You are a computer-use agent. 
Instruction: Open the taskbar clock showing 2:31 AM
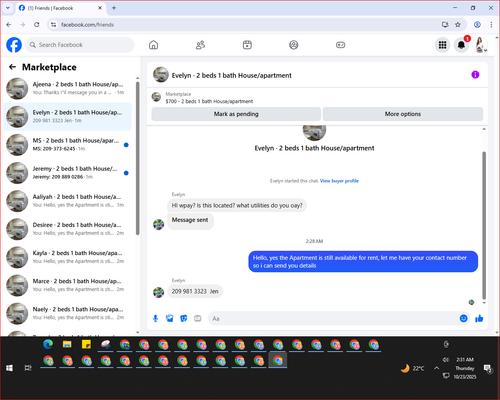(465, 368)
